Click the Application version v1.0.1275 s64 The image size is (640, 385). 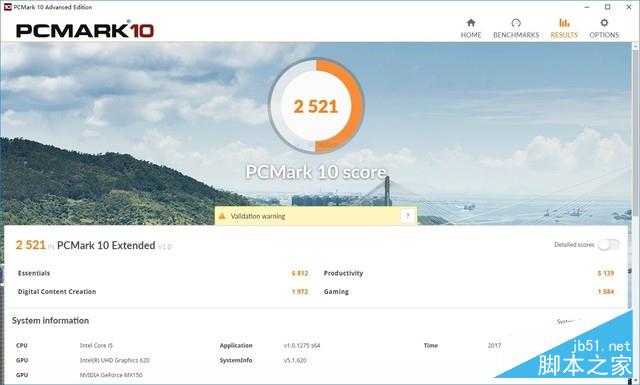302,345
